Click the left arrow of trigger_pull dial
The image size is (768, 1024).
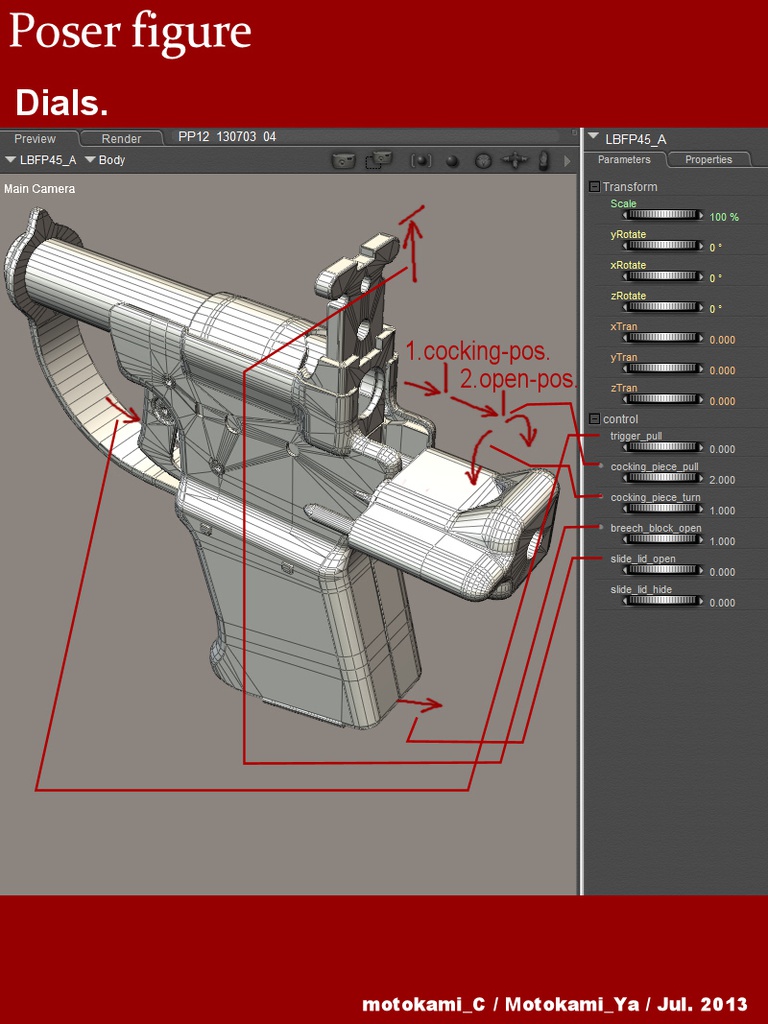coord(625,447)
